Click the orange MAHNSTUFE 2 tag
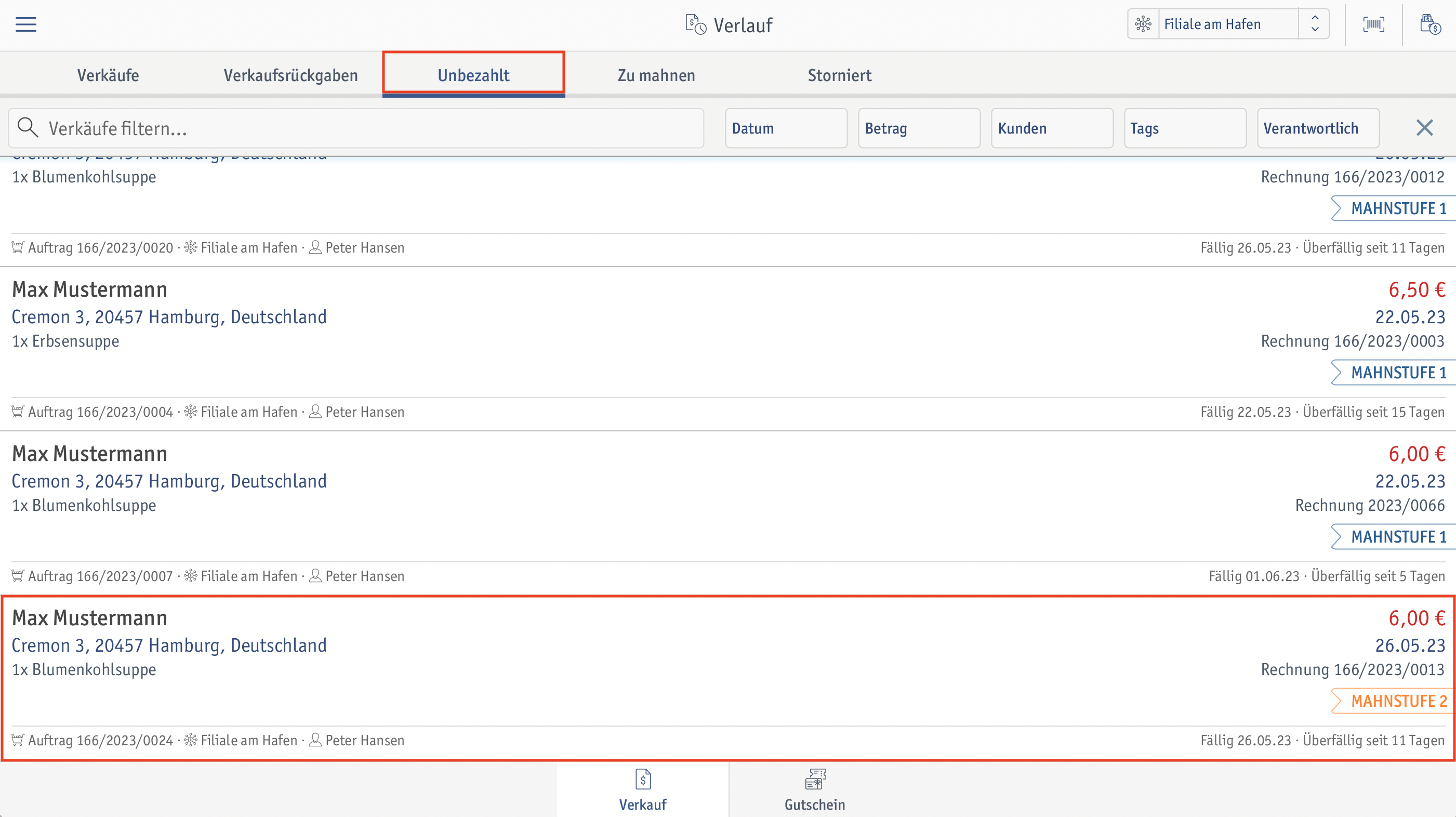Image resolution: width=1456 pixels, height=817 pixels. [x=1393, y=701]
